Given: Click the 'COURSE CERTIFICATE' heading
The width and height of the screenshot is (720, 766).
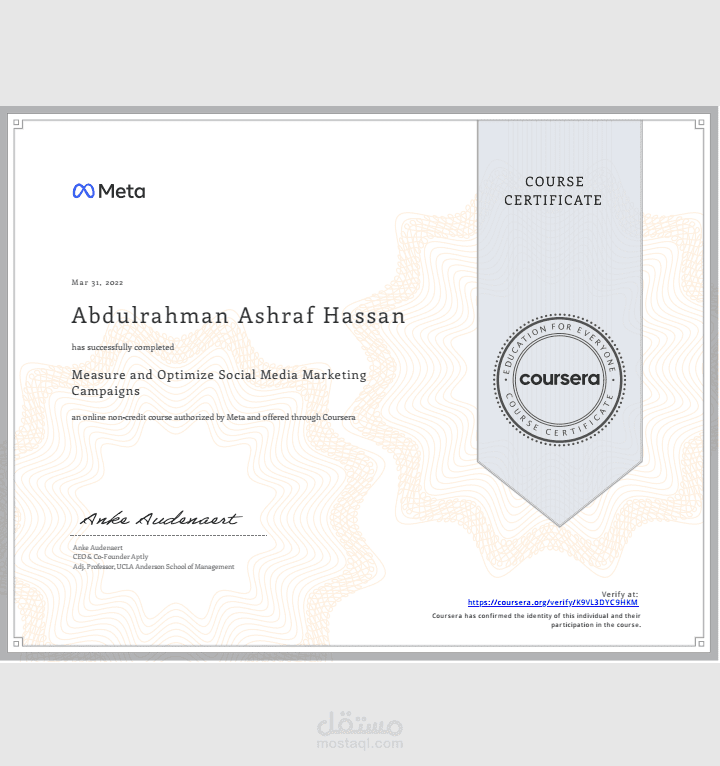Looking at the screenshot, I should (553, 191).
